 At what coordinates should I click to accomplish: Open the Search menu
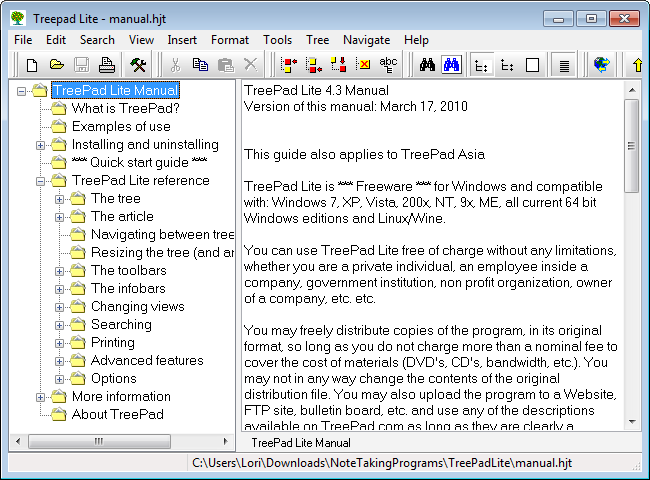point(97,40)
